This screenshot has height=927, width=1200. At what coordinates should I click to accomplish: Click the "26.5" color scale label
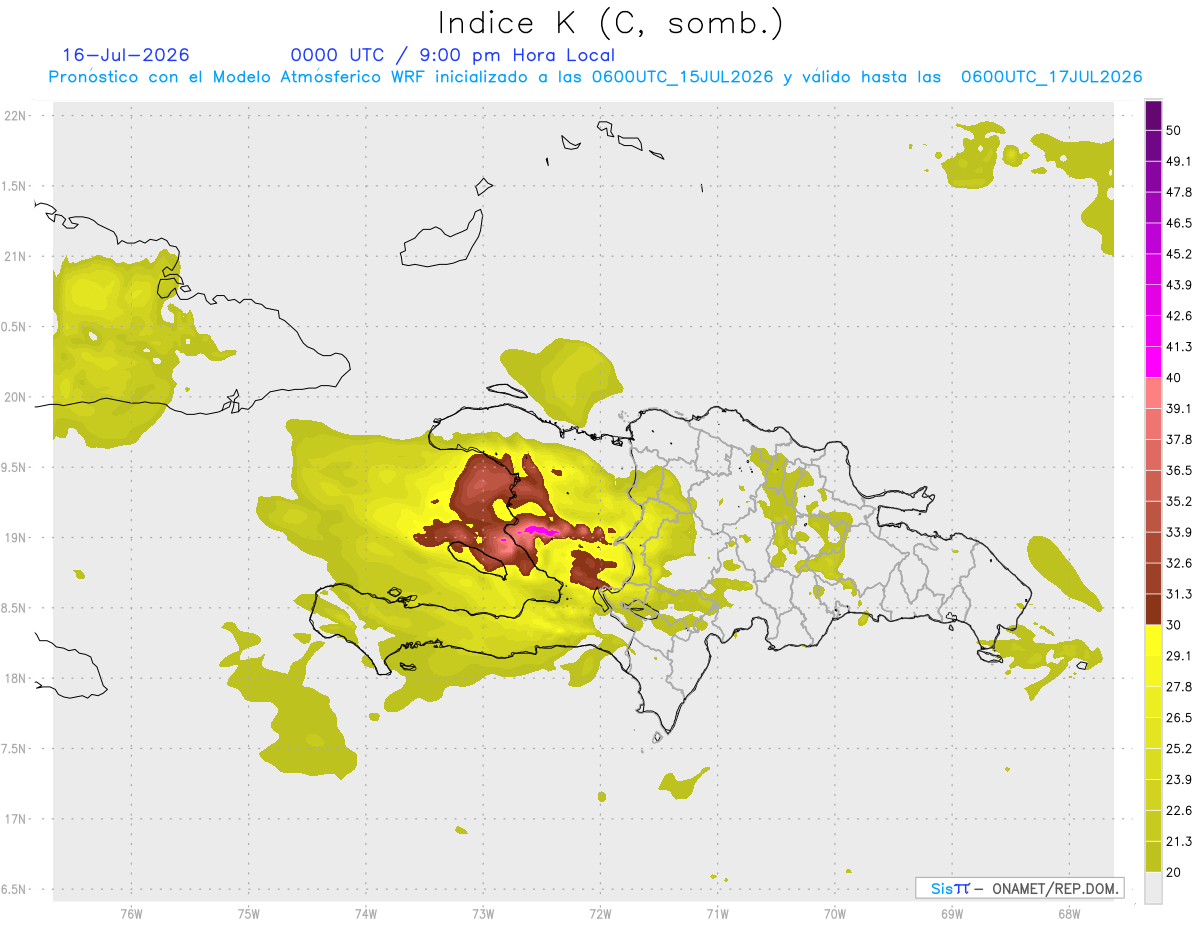[1179, 718]
